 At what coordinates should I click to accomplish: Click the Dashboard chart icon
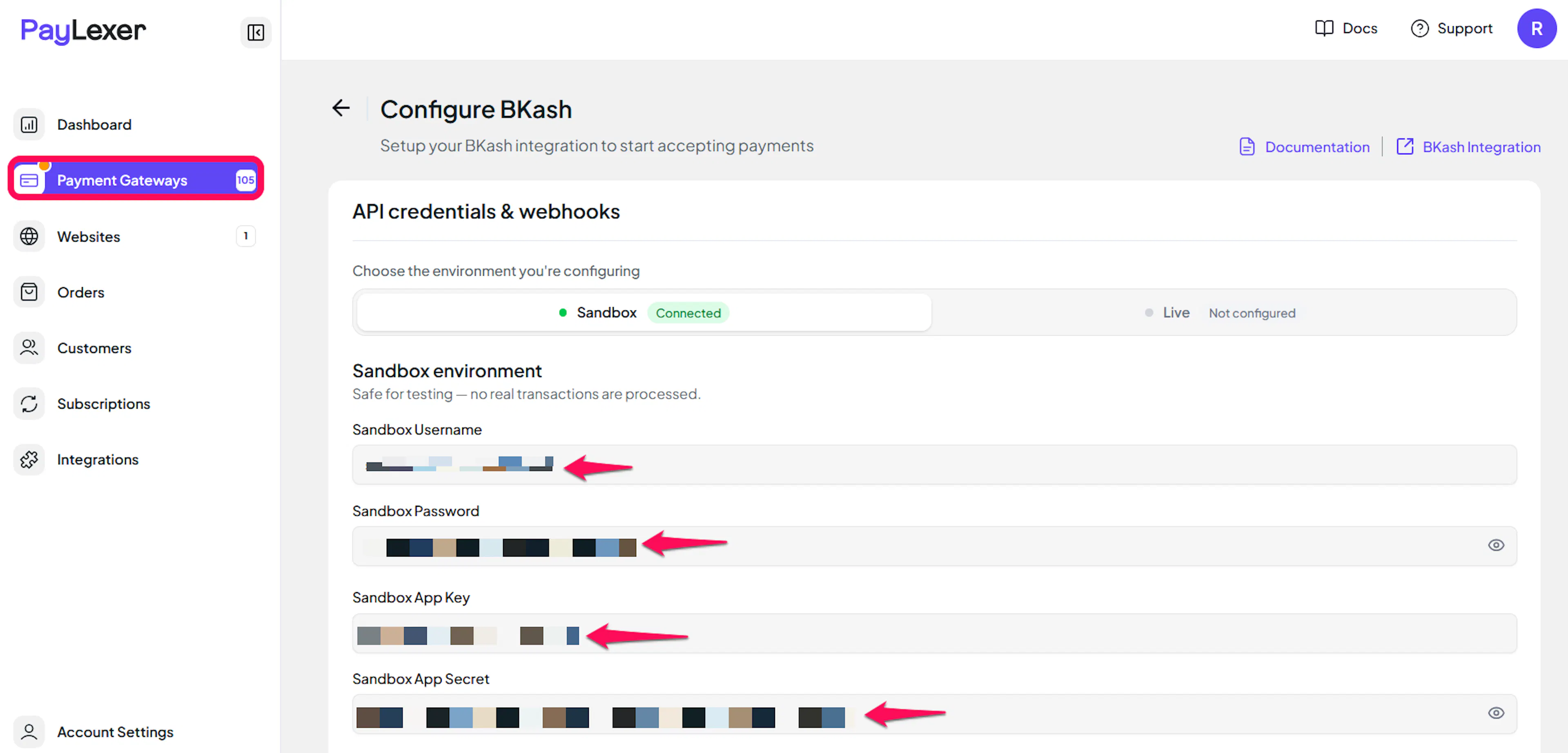point(29,125)
